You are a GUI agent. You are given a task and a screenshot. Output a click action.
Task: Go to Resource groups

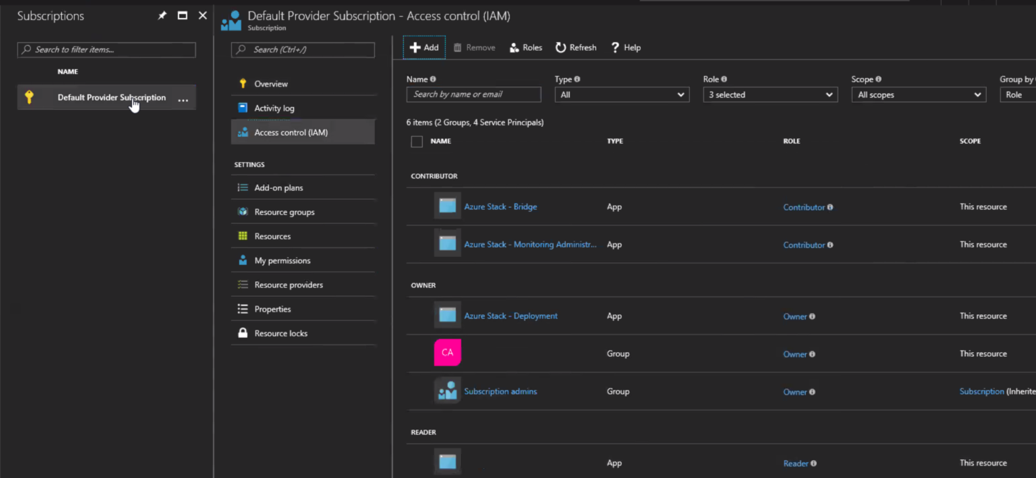pos(303,212)
